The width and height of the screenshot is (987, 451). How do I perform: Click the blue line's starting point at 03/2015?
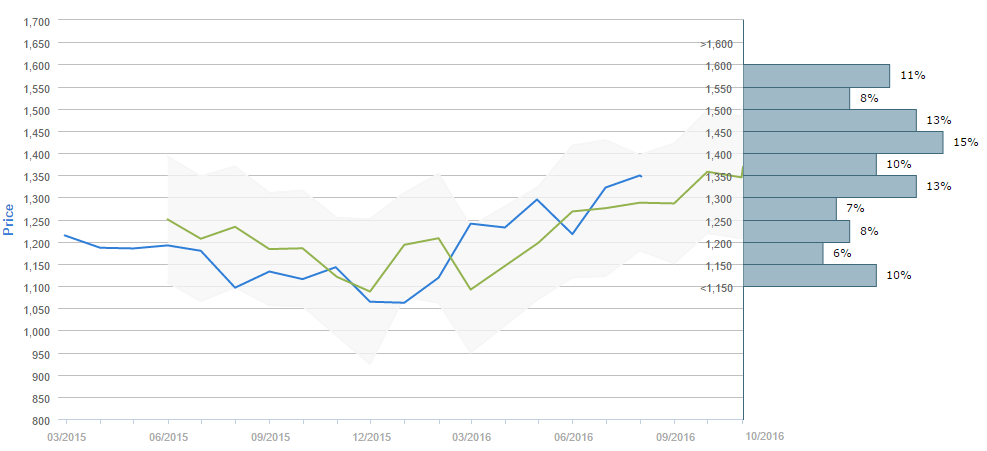tap(65, 235)
